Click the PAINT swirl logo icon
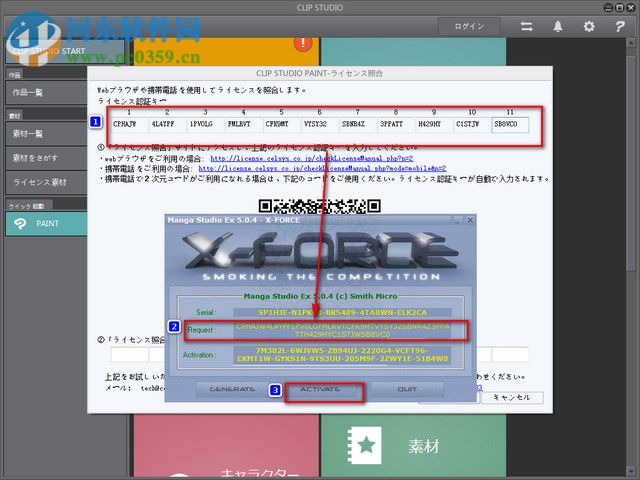Viewport: 640px width, 480px height. 20,224
